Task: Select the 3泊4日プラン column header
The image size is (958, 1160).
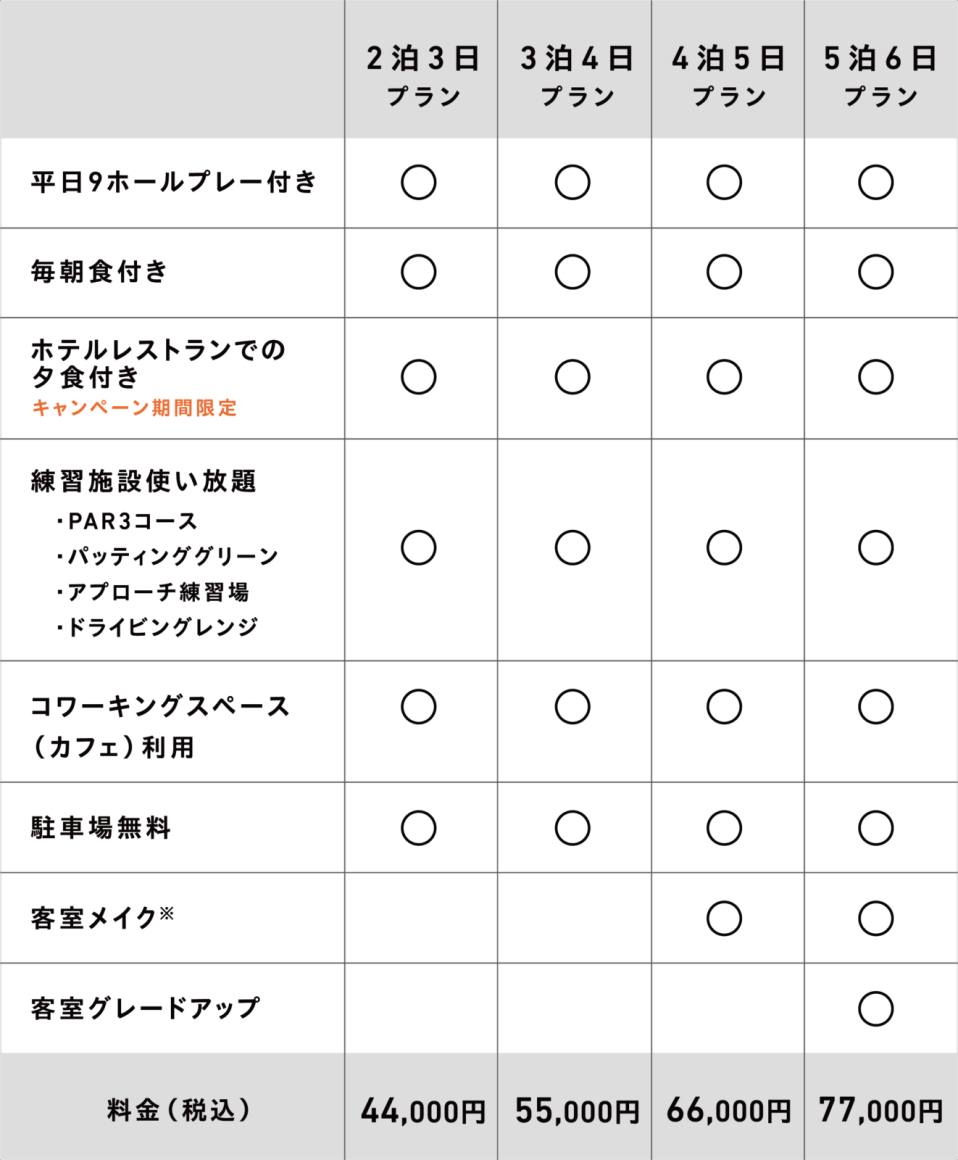Action: 576,76
